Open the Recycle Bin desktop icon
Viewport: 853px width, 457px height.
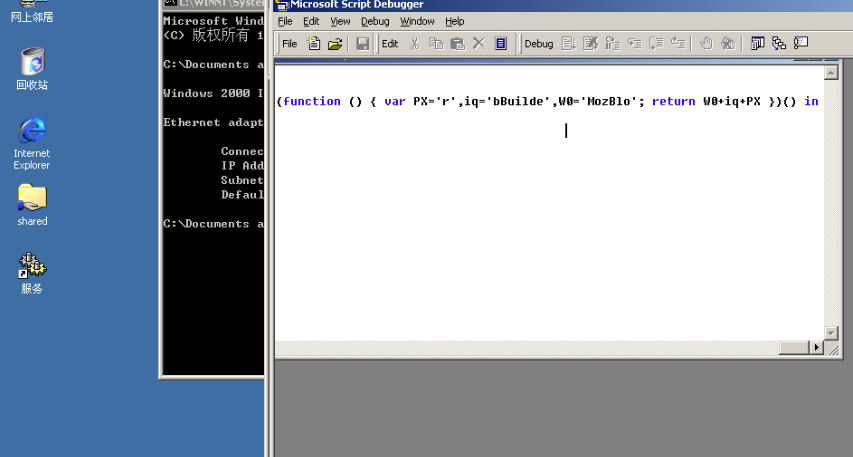click(32, 69)
